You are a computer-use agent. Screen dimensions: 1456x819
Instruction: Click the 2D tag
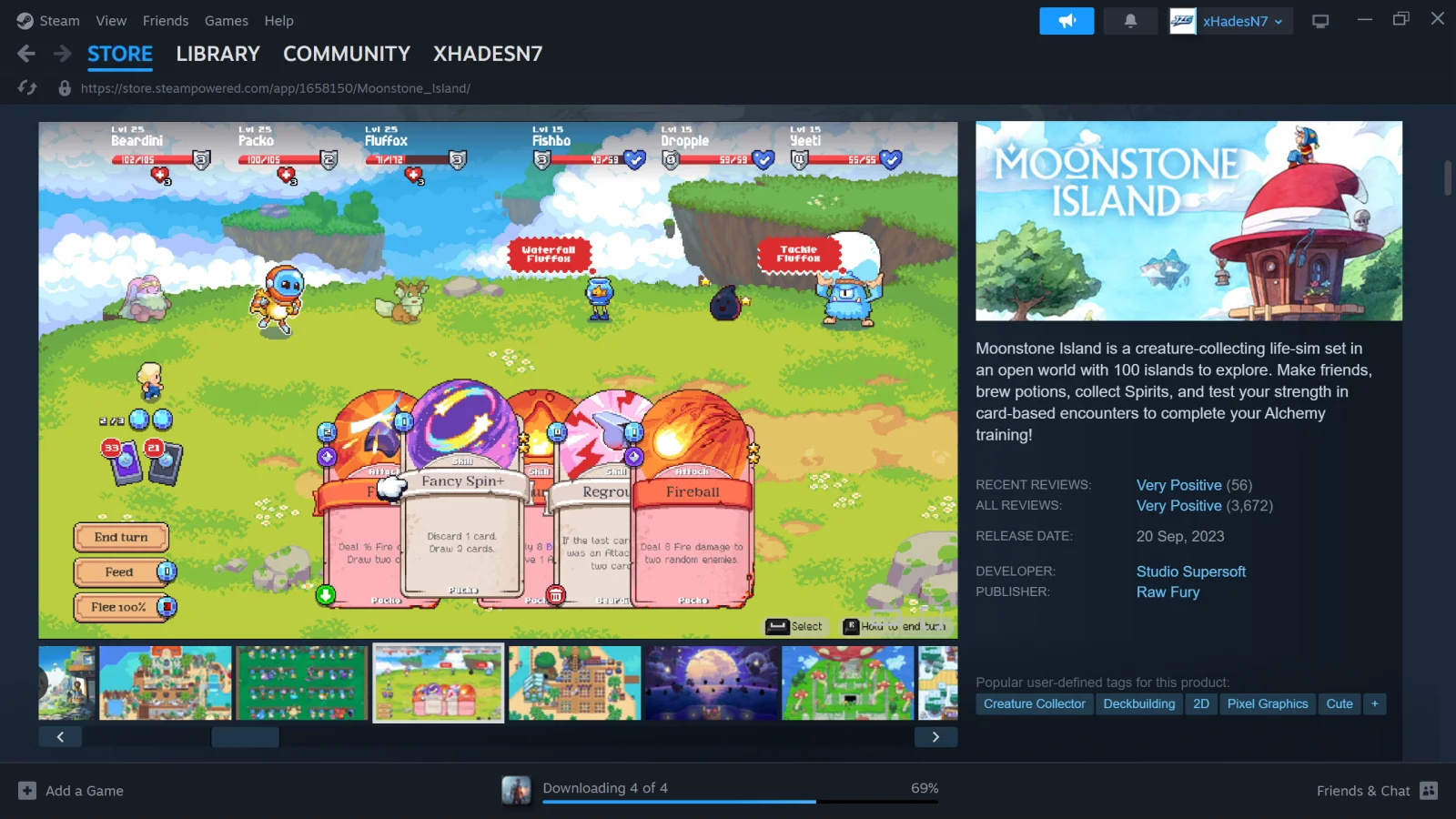1201,704
